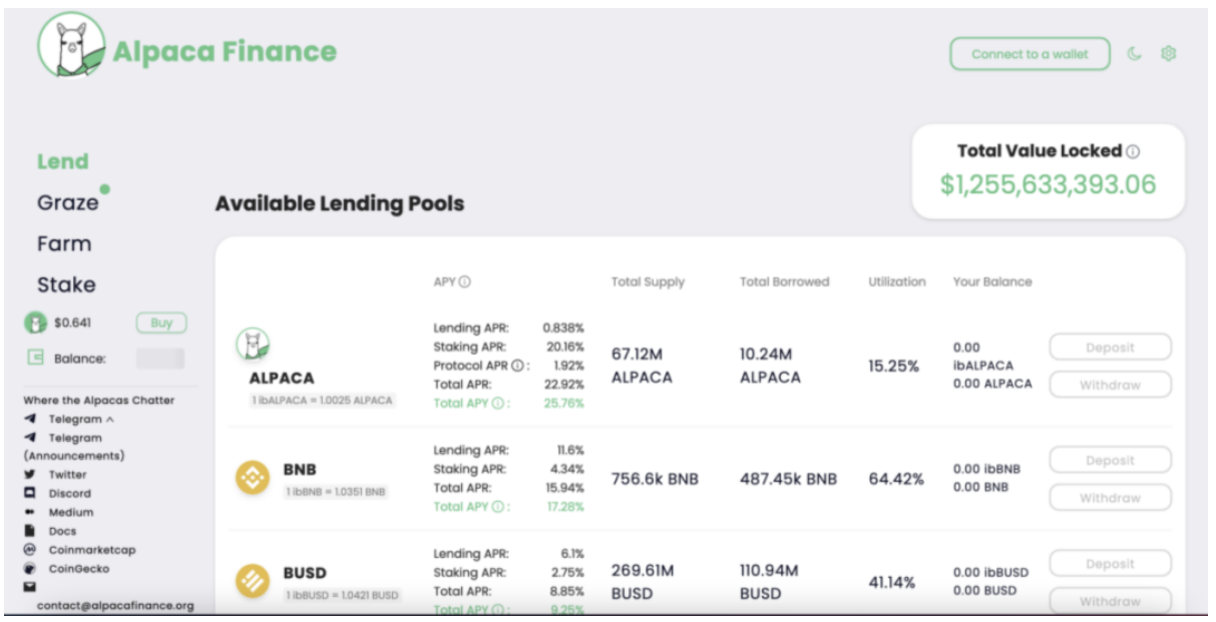Toggle dark mode with the moon icon
This screenshot has width=1216, height=622.
coord(1134,54)
